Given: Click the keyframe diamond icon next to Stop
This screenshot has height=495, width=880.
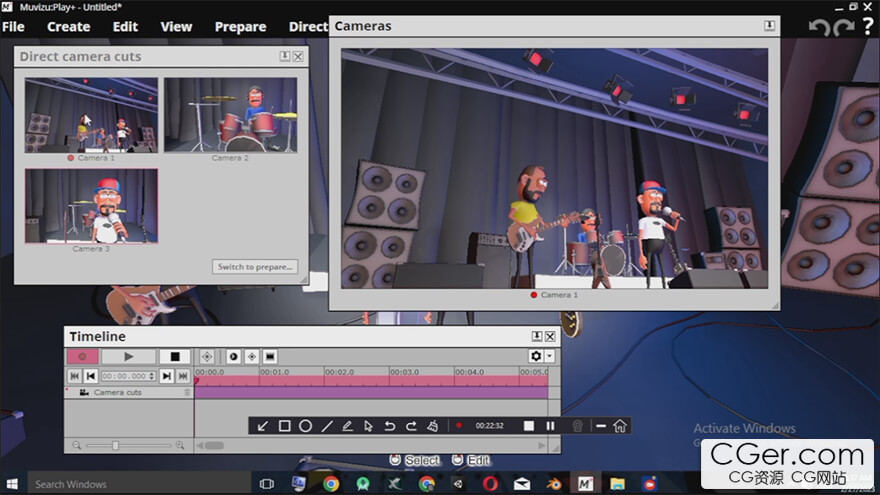Looking at the screenshot, I should 207,356.
